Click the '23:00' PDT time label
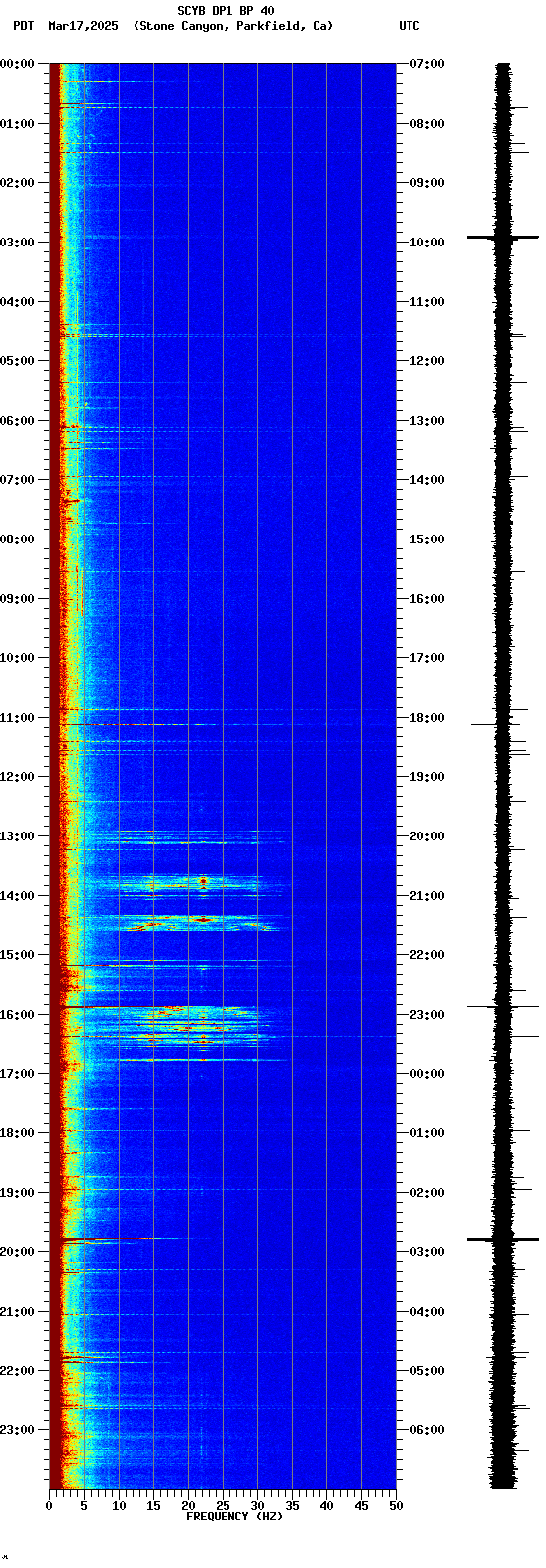The width and height of the screenshot is (546, 1568). click(17, 1430)
